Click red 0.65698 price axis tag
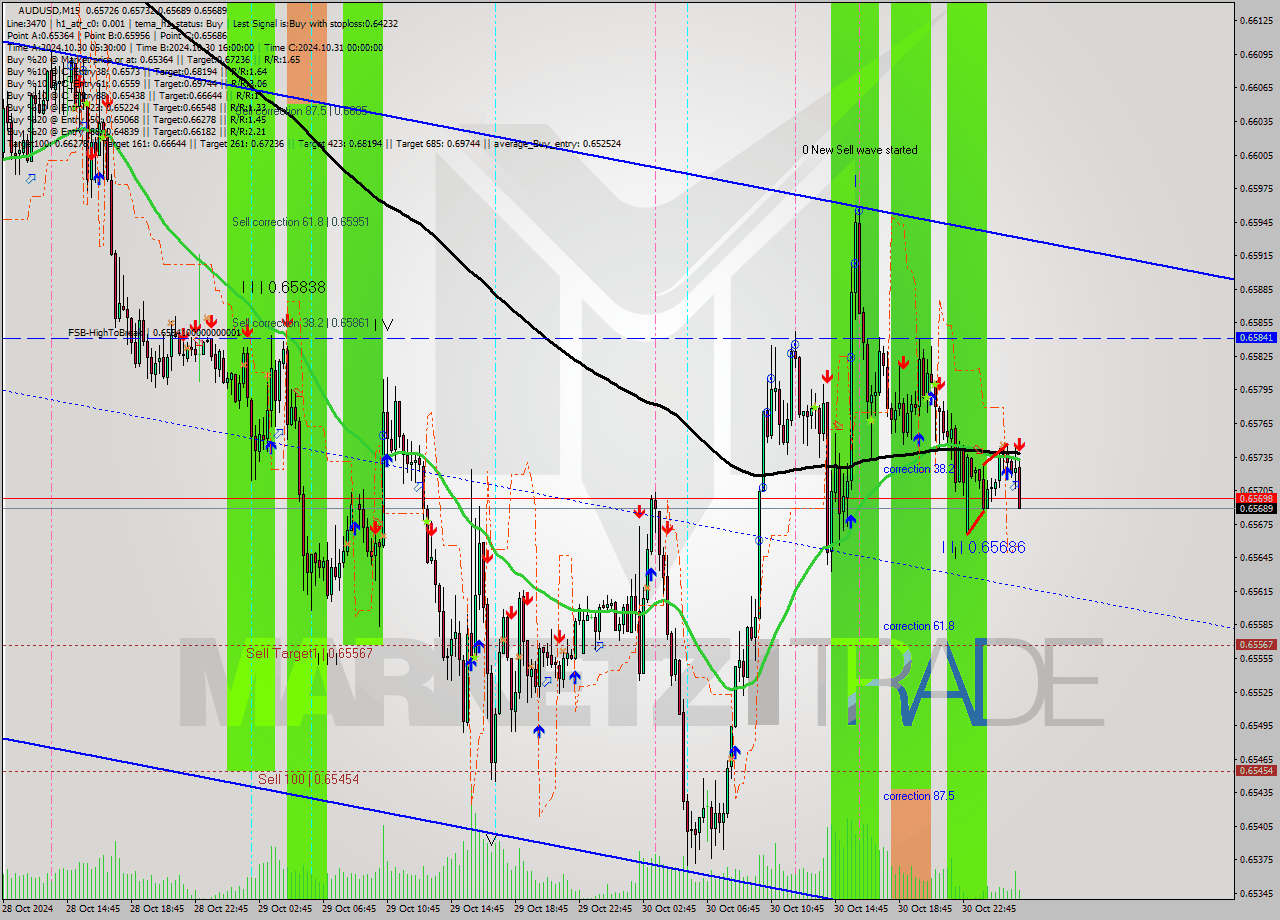The image size is (1280, 920). [x=1257, y=498]
